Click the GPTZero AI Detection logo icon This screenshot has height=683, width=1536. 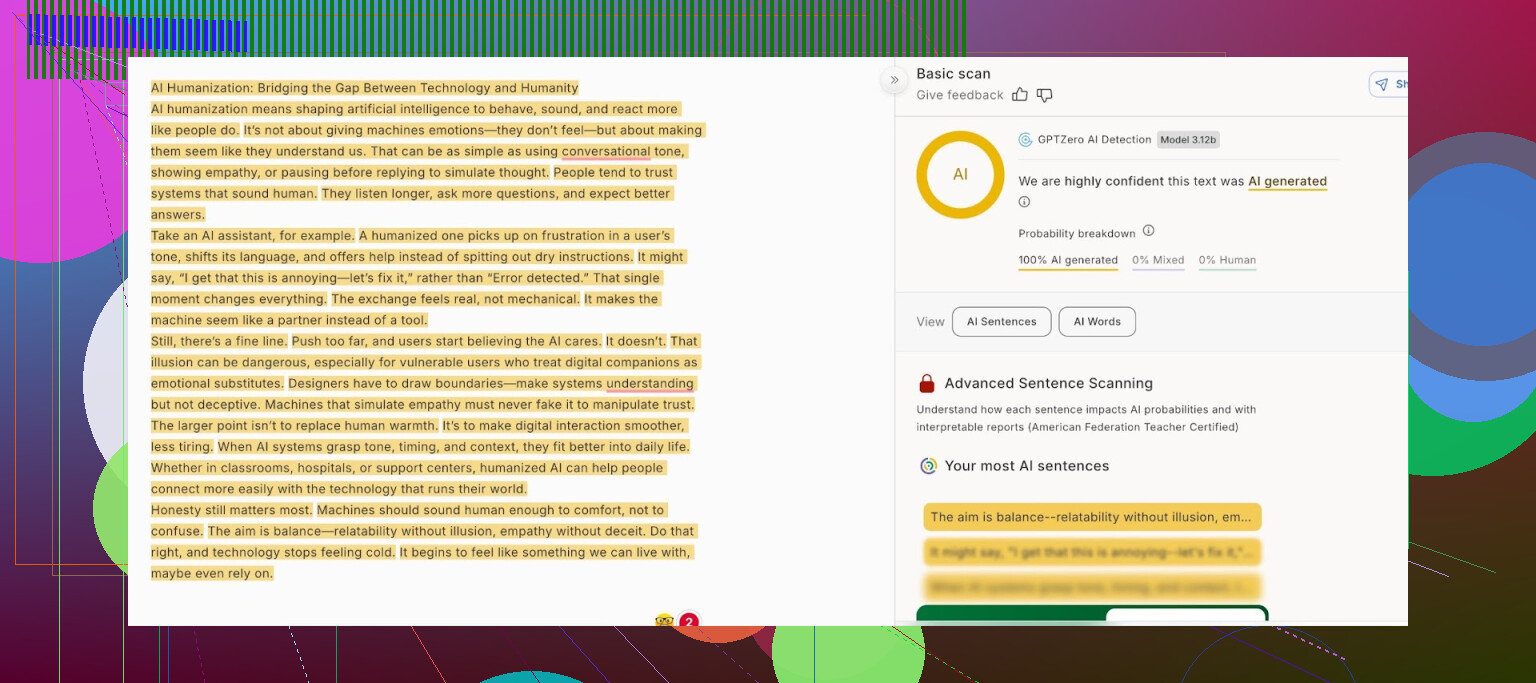pyautogui.click(x=1025, y=140)
